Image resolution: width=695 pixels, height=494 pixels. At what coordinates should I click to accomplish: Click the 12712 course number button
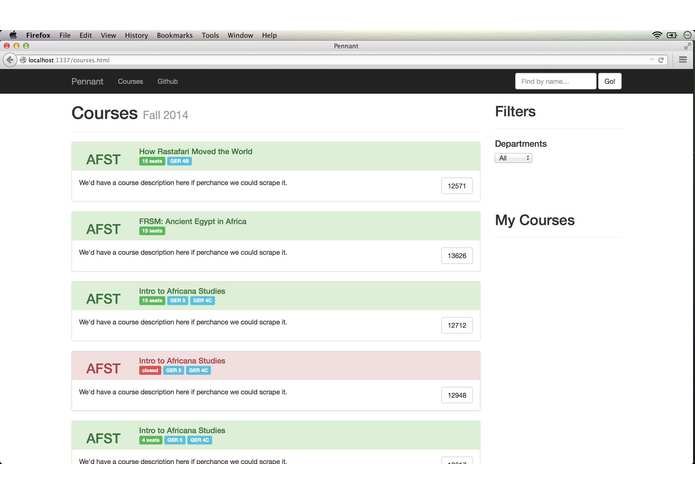coord(457,325)
